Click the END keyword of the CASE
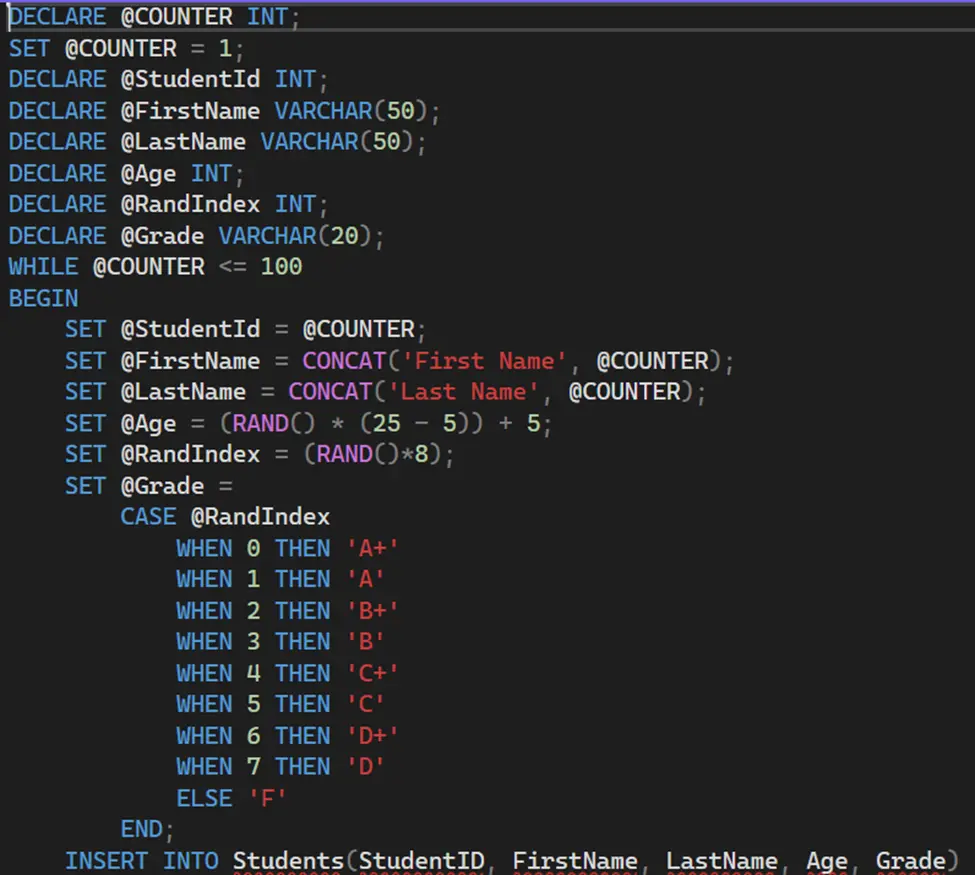Viewport: 975px width, 875px height. (142, 830)
